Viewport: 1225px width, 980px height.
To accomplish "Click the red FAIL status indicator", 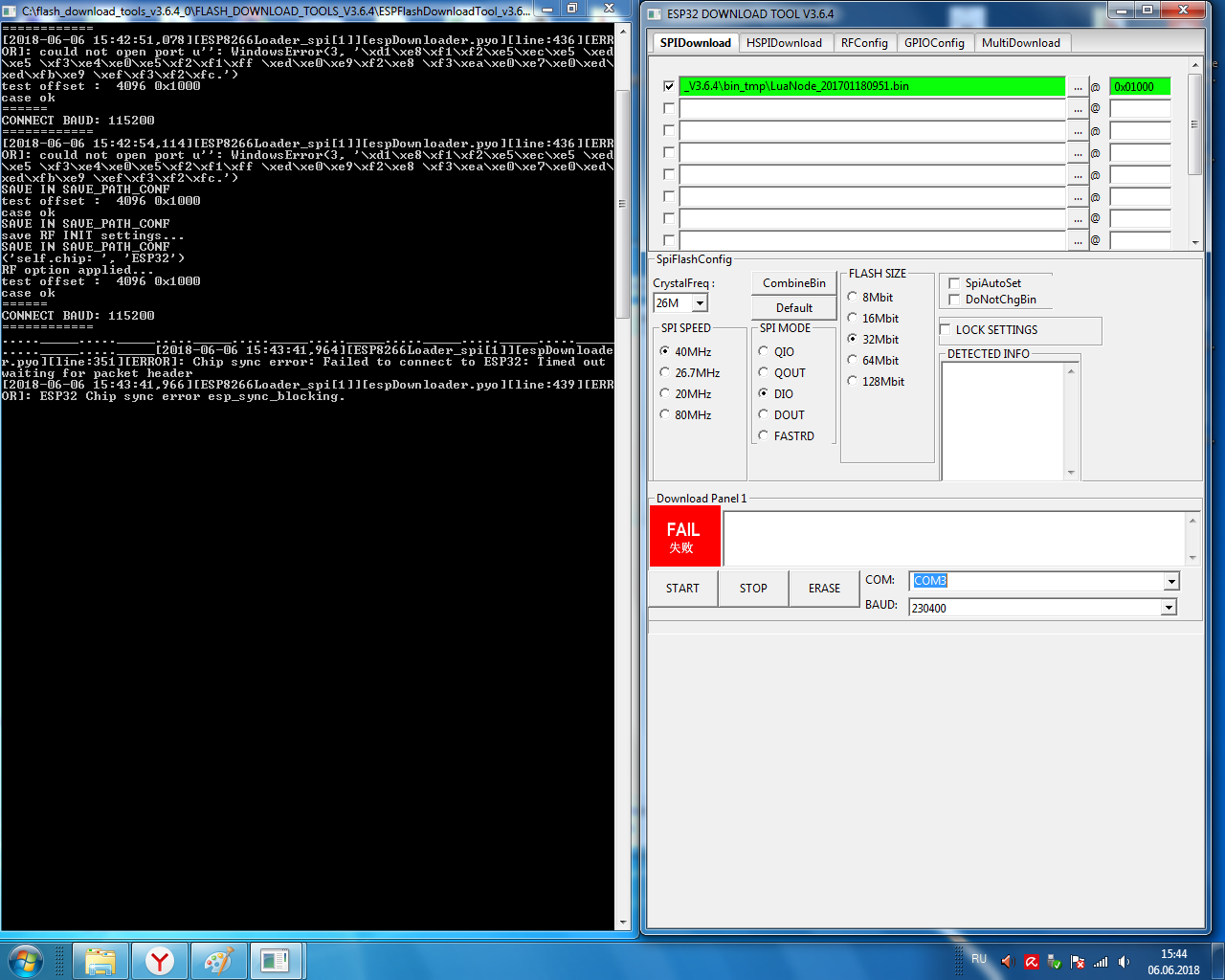I will pyautogui.click(x=683, y=537).
